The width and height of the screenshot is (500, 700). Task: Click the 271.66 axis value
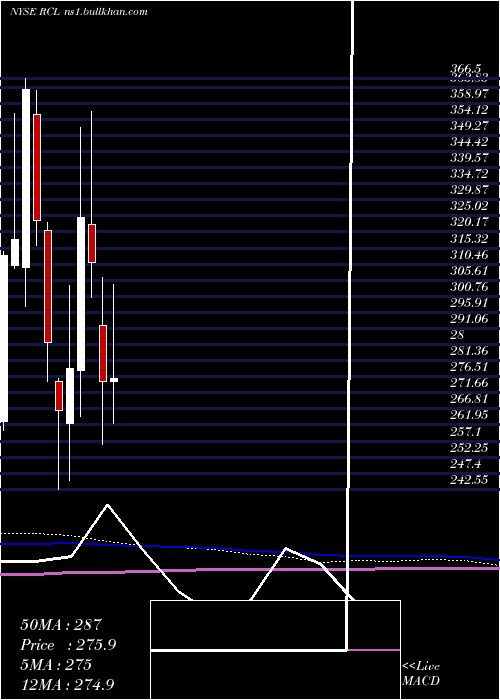469,383
